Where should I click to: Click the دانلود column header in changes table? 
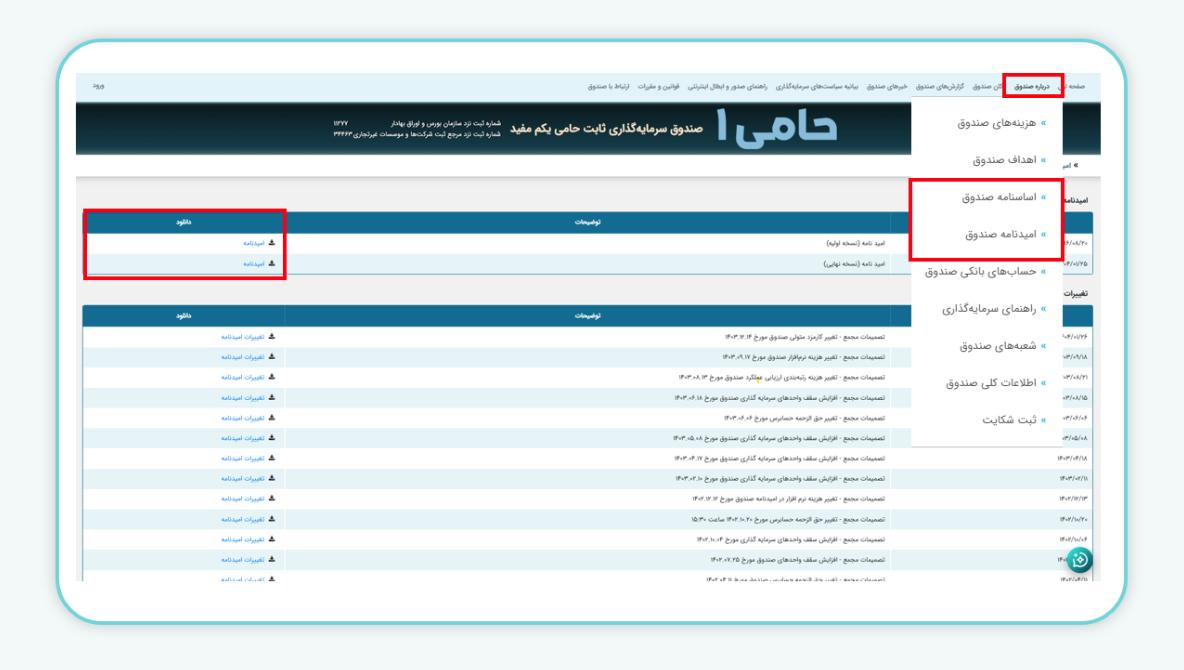tap(184, 316)
